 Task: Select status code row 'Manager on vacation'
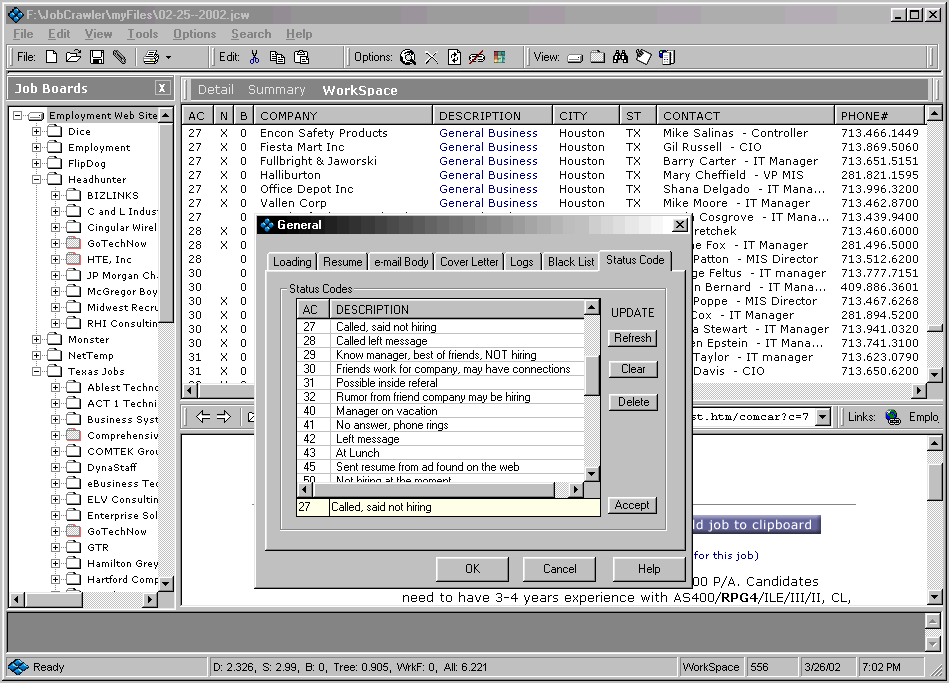click(x=441, y=411)
